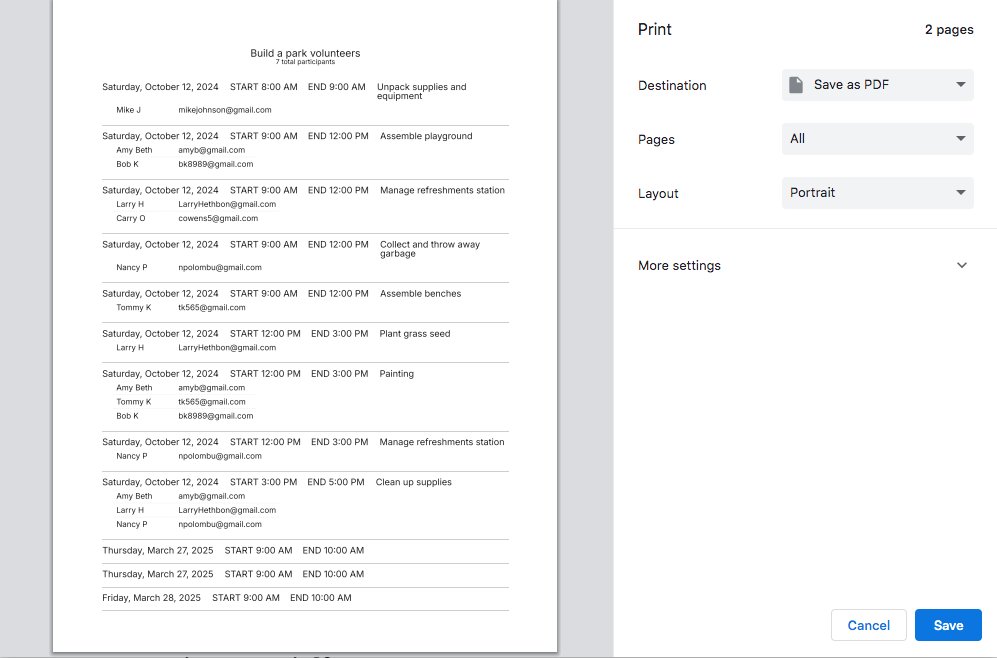Open the Layout dropdown set to Portrait
The height and width of the screenshot is (658, 997).
click(877, 193)
